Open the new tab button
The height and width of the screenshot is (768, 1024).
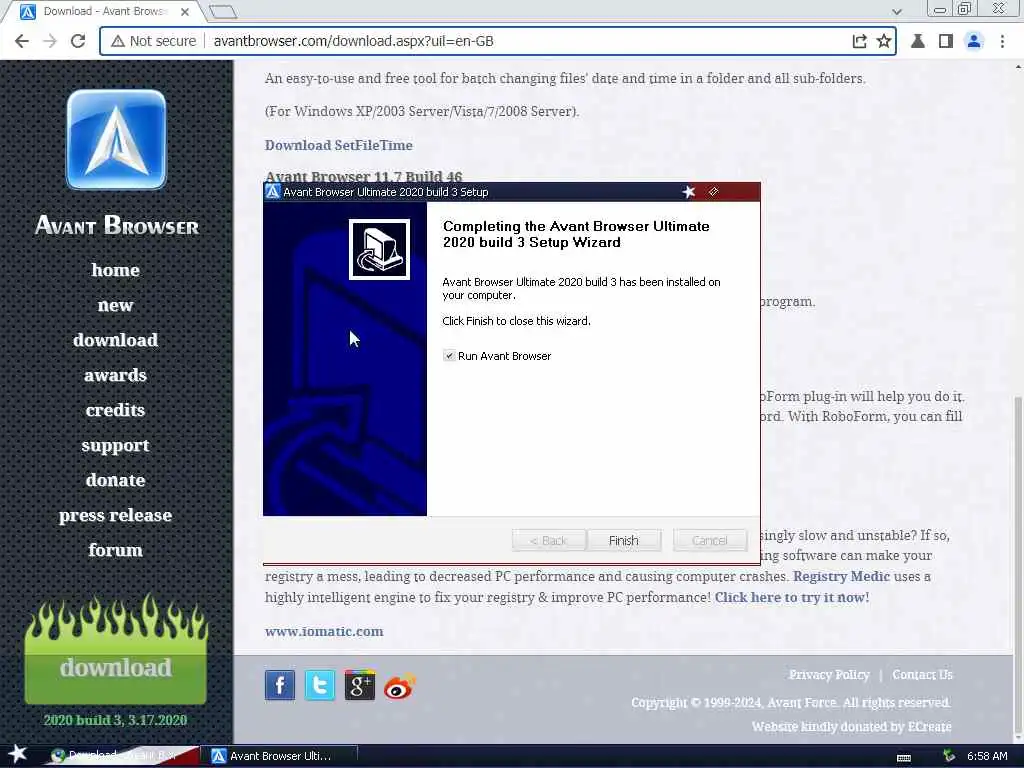[223, 12]
